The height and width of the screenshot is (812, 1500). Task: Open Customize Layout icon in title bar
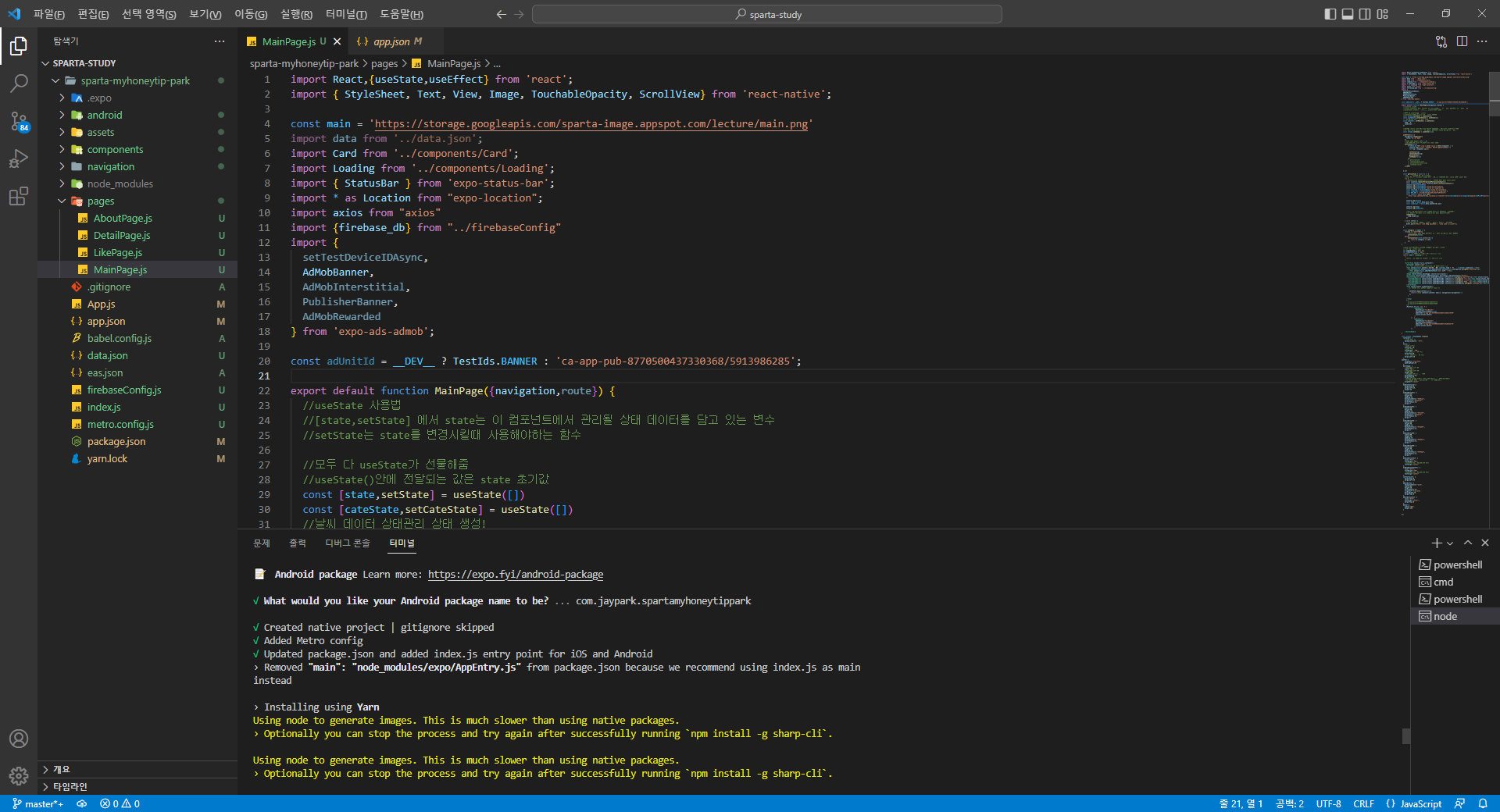coord(1383,14)
